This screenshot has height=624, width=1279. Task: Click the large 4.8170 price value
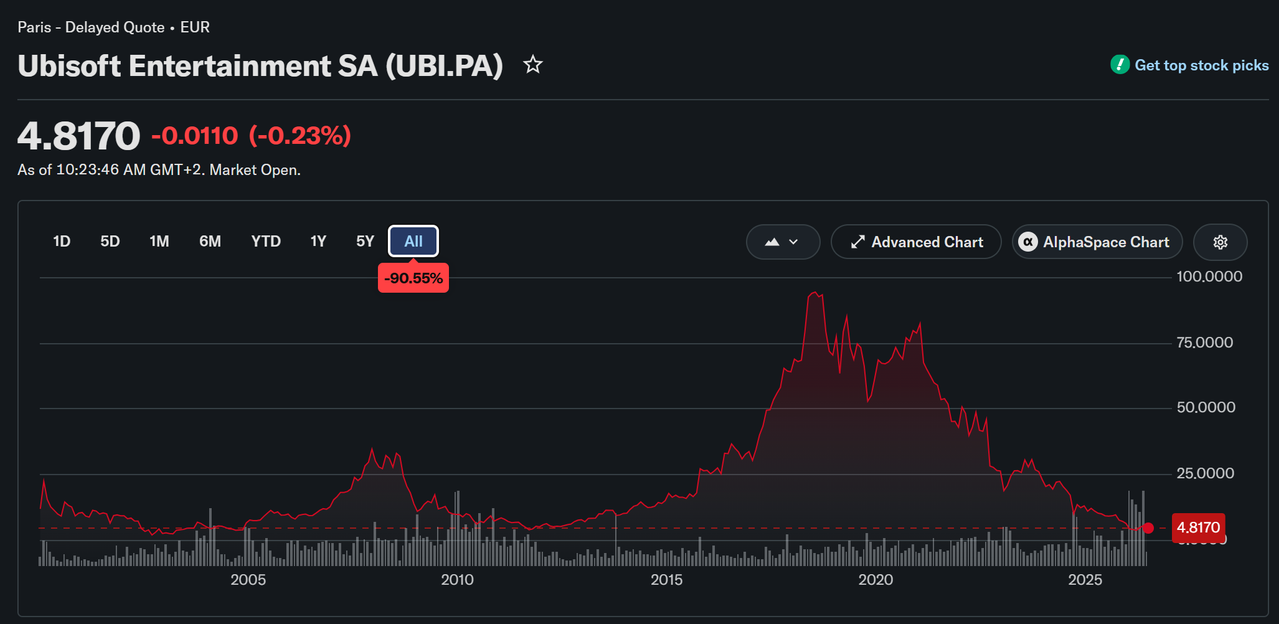(x=79, y=136)
